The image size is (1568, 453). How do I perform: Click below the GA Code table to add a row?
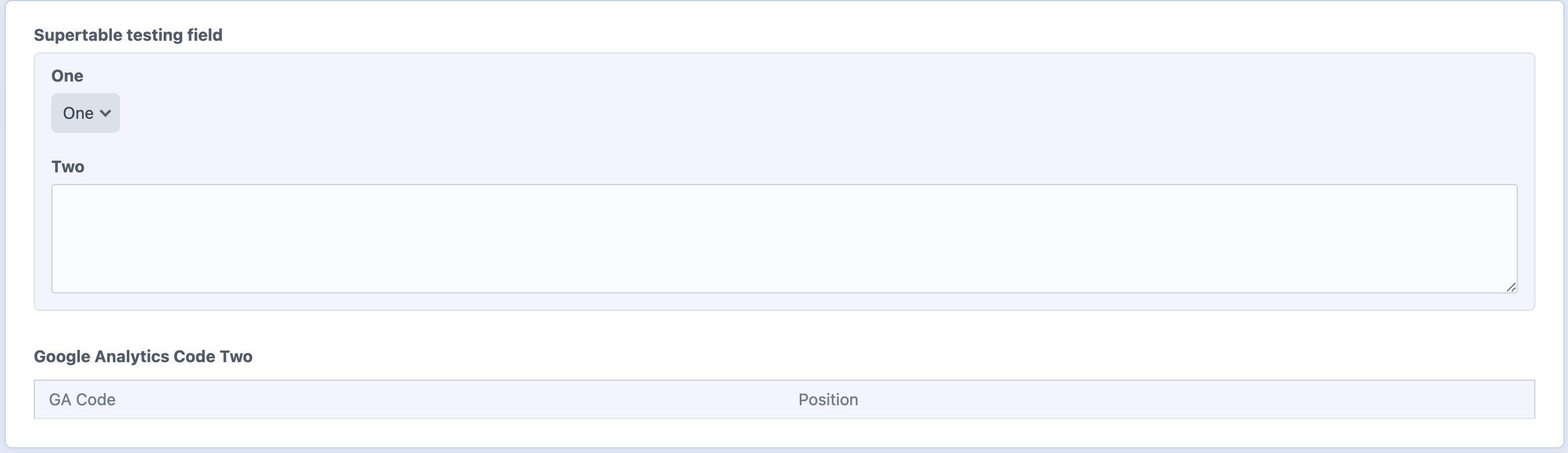point(784,429)
